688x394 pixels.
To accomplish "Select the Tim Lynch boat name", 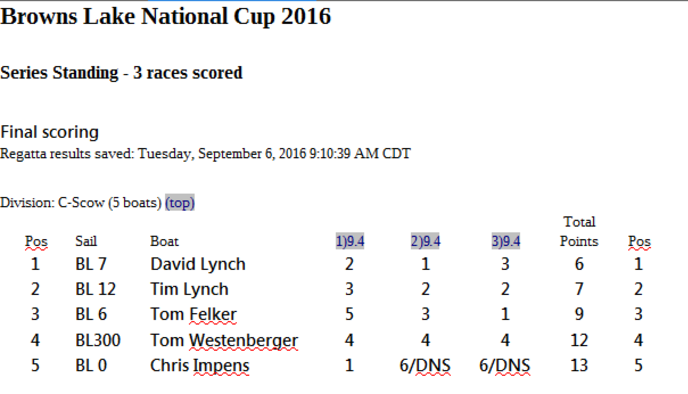I will click(x=189, y=289).
